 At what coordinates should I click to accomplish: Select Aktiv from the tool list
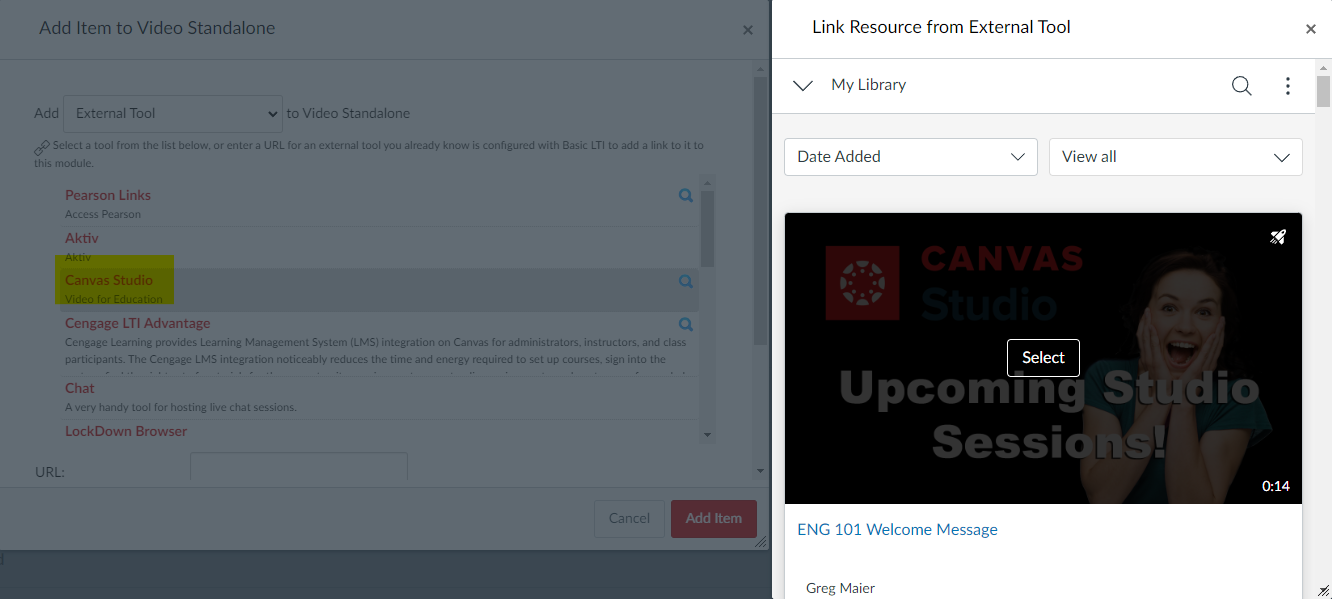[x=82, y=238]
